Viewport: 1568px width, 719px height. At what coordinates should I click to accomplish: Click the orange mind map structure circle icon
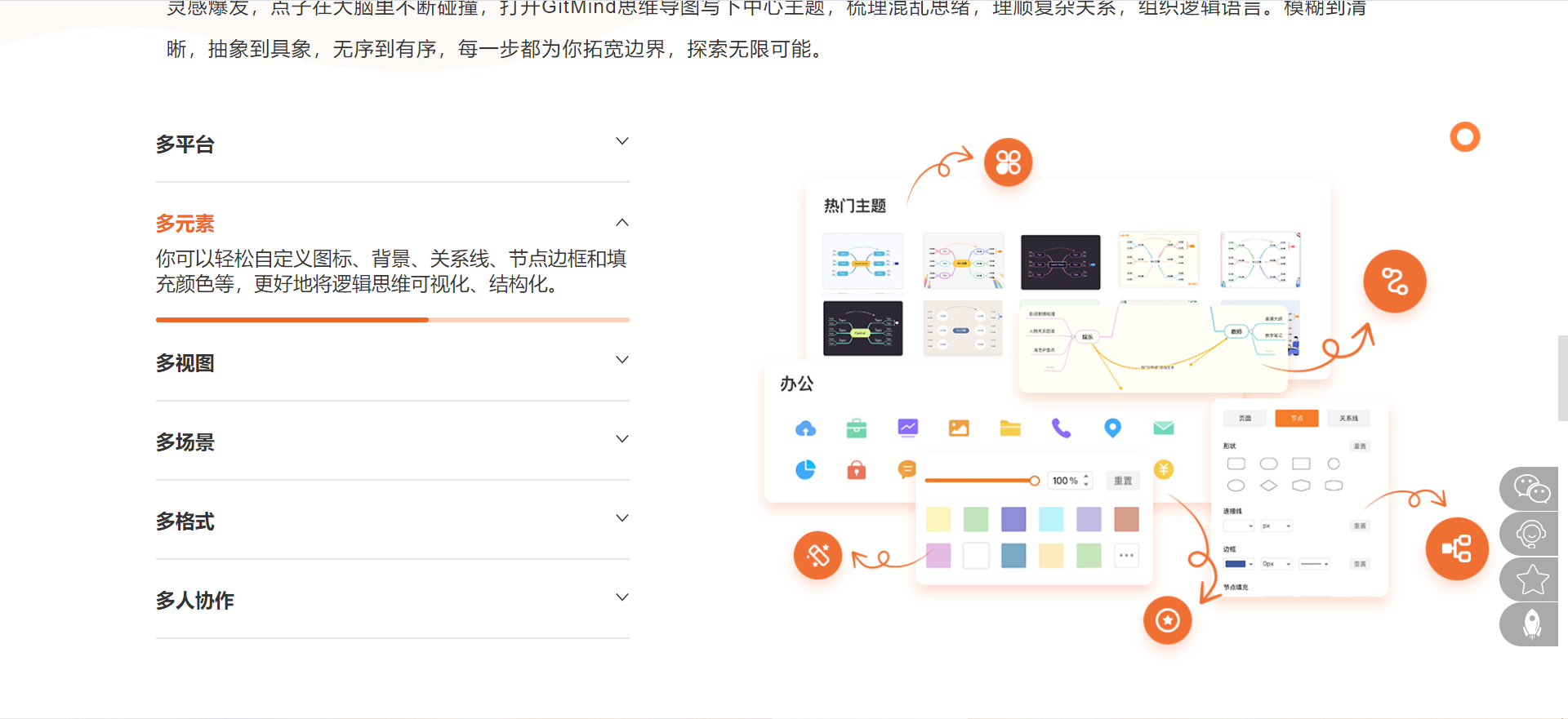pos(1457,548)
